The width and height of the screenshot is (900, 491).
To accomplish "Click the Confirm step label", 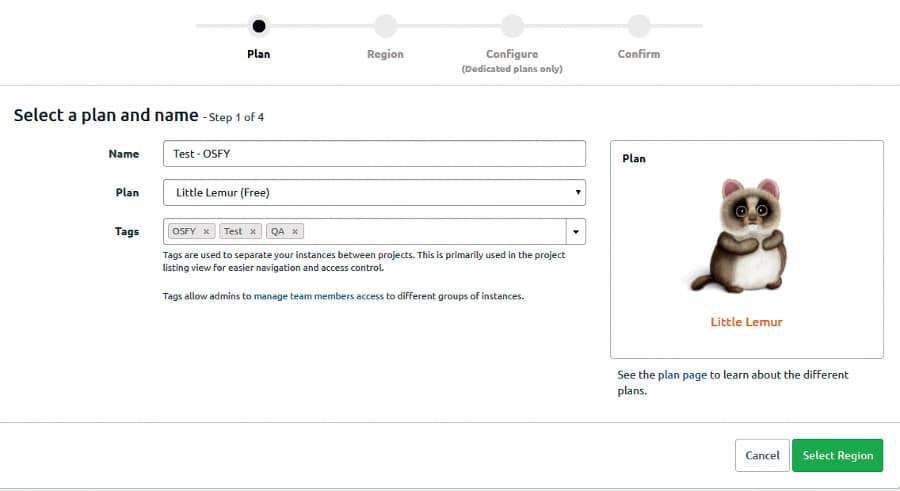I will (639, 54).
